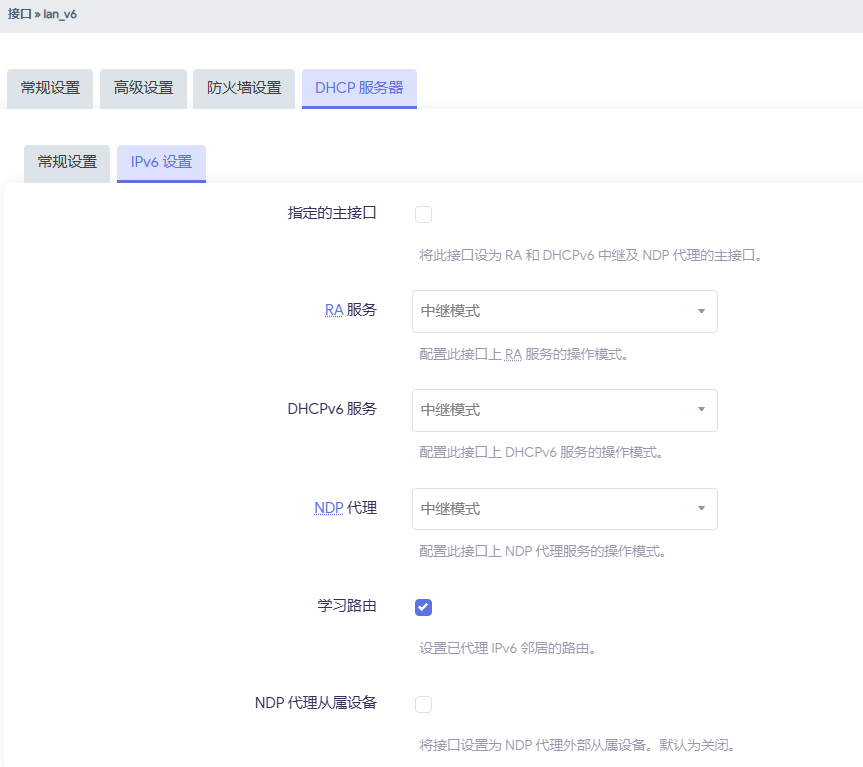
Task: Click the DHCPv6 服务 dropdown arrow icon
Action: (703, 410)
